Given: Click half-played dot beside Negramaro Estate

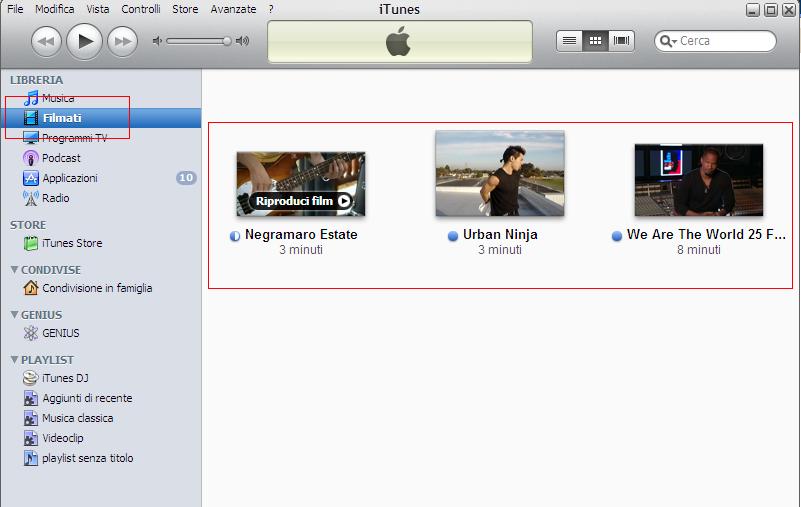Looking at the screenshot, I should click(234, 236).
